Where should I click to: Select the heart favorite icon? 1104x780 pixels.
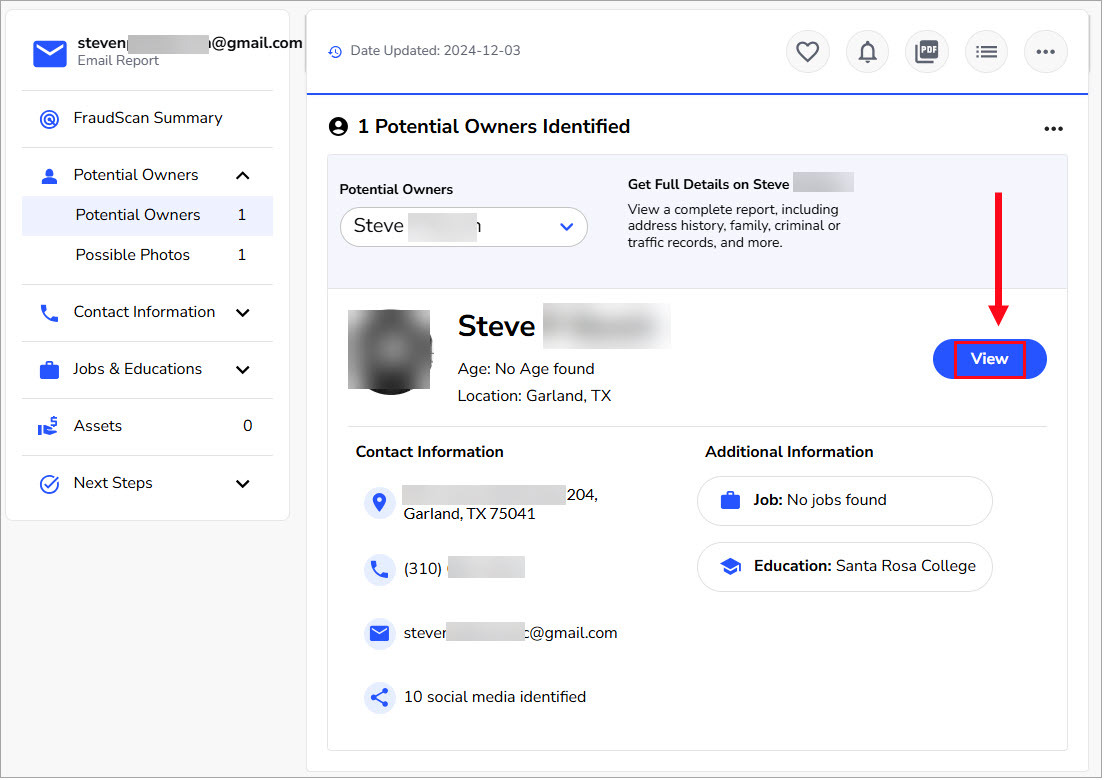tap(807, 51)
